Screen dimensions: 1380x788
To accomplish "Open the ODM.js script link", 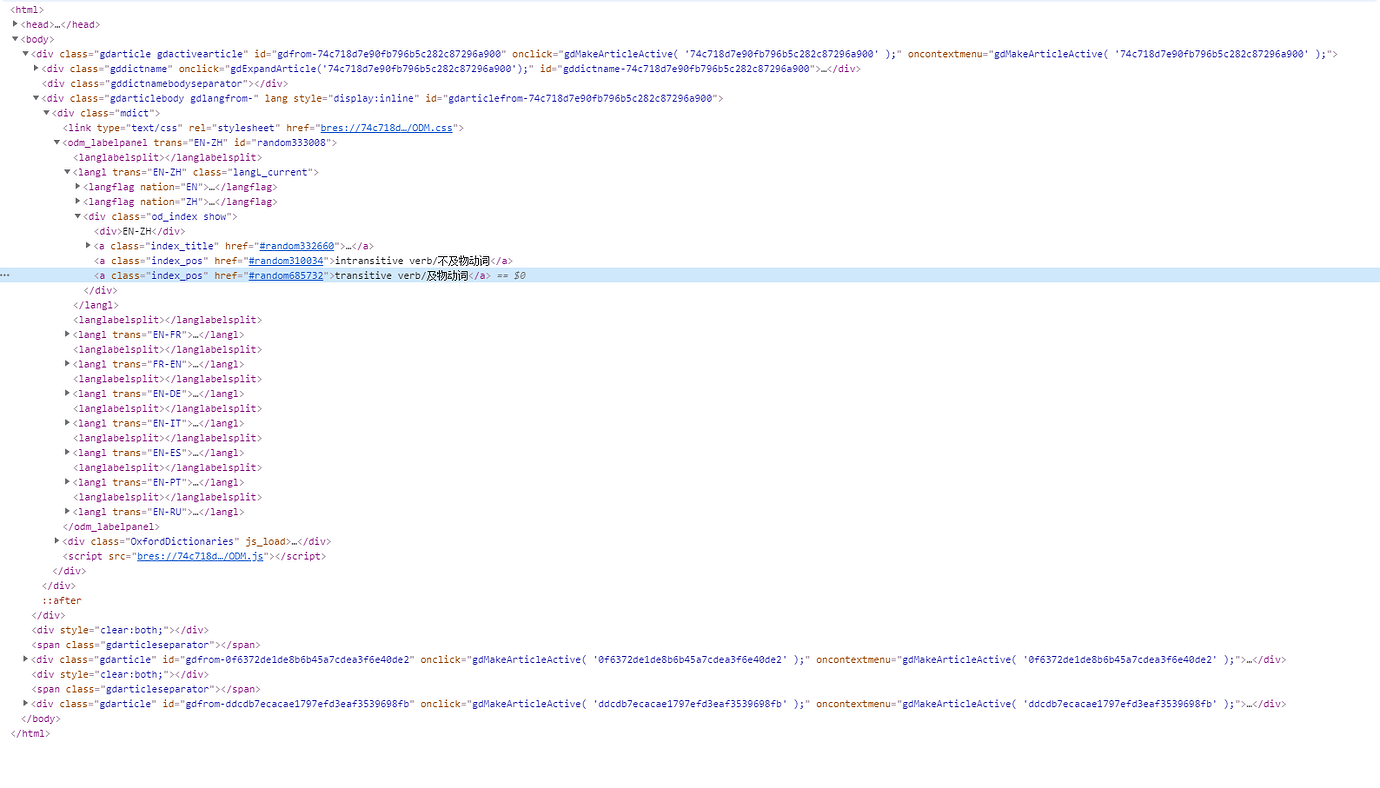I will [200, 556].
